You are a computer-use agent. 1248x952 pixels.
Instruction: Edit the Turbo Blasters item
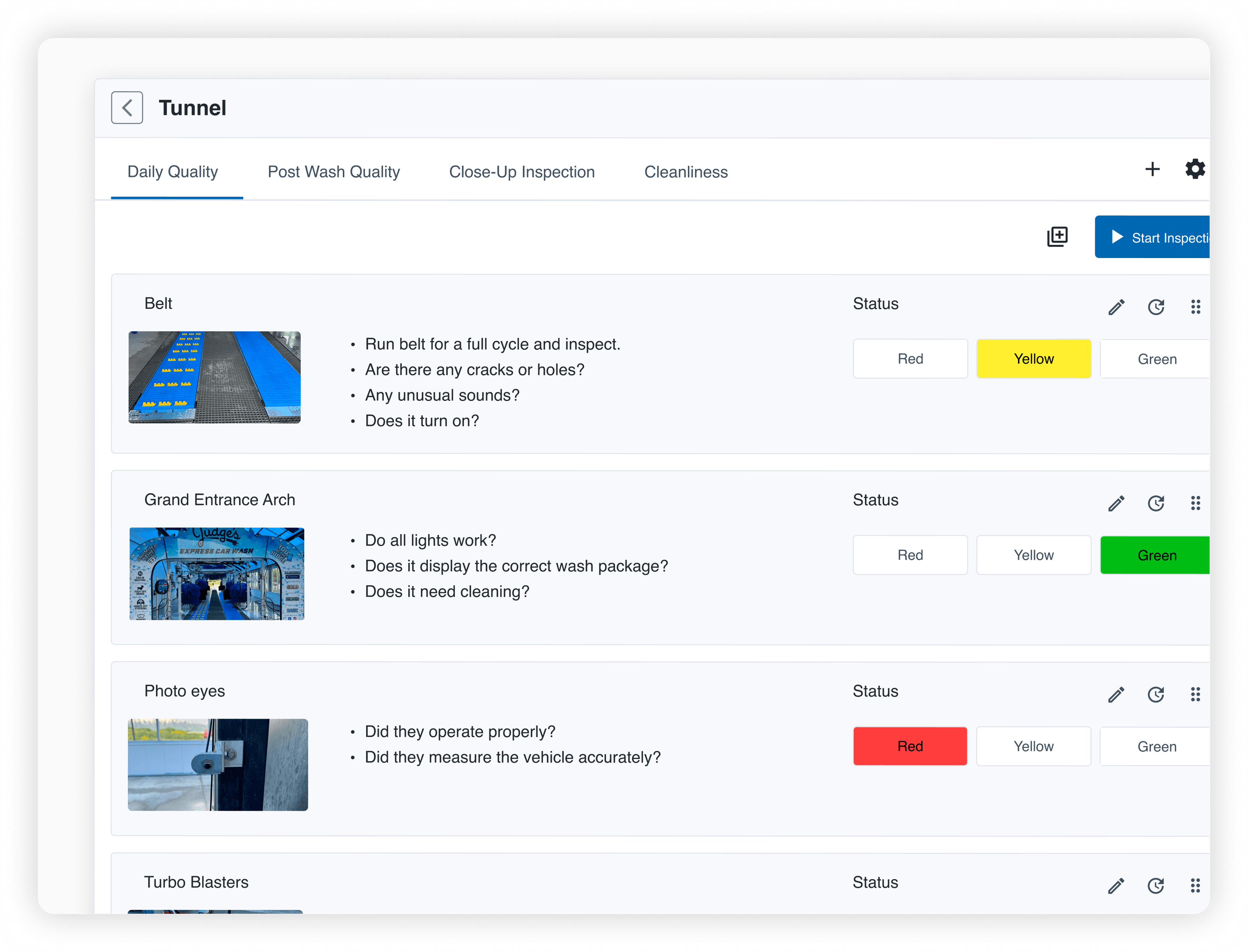(1116, 885)
